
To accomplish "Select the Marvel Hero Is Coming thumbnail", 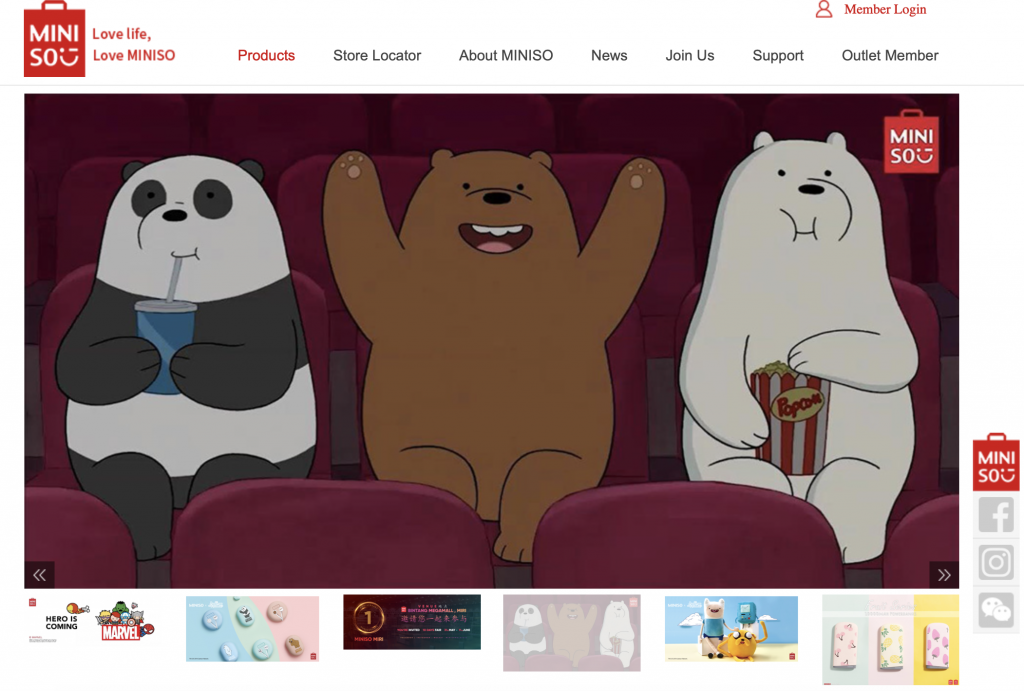I will pyautogui.click(x=92, y=621).
